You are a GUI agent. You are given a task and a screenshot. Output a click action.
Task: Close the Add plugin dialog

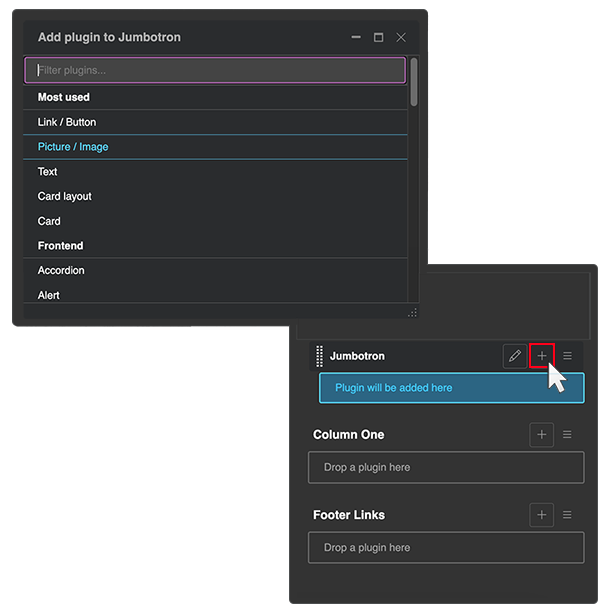coord(401,37)
